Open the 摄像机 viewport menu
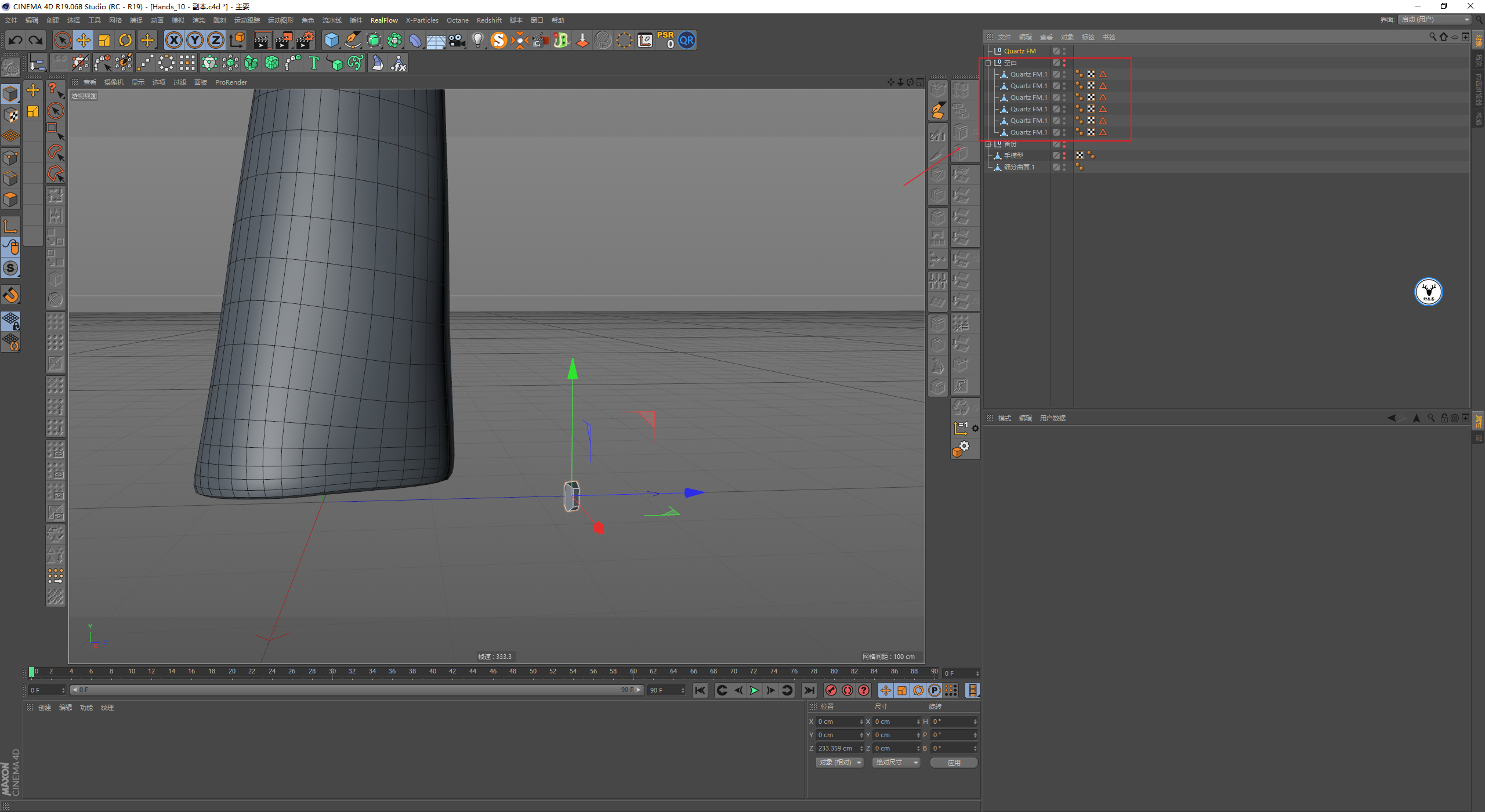This screenshot has height=812, width=1485. point(114,82)
